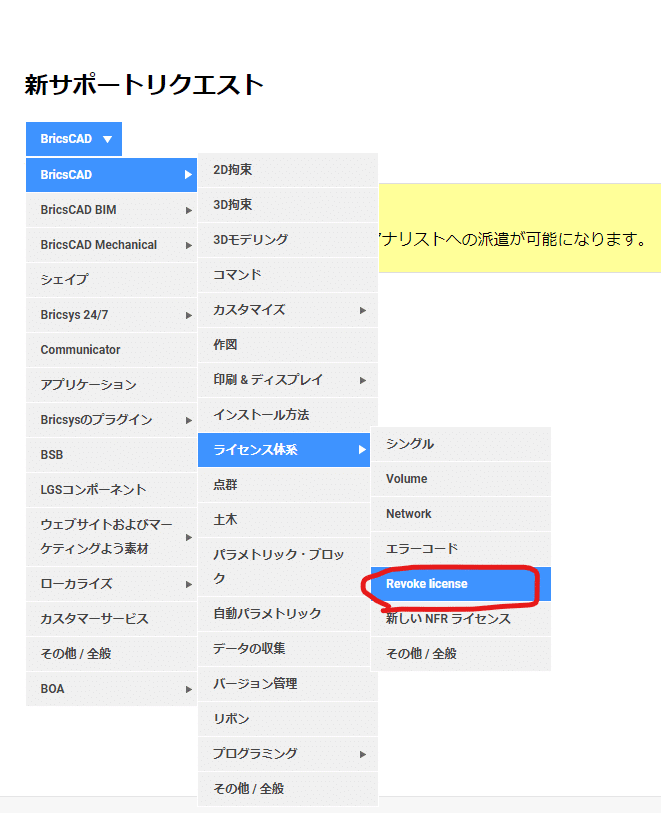661x813 pixels.
Task: Choose カスタマーサービス in the list
Action: (x=111, y=619)
